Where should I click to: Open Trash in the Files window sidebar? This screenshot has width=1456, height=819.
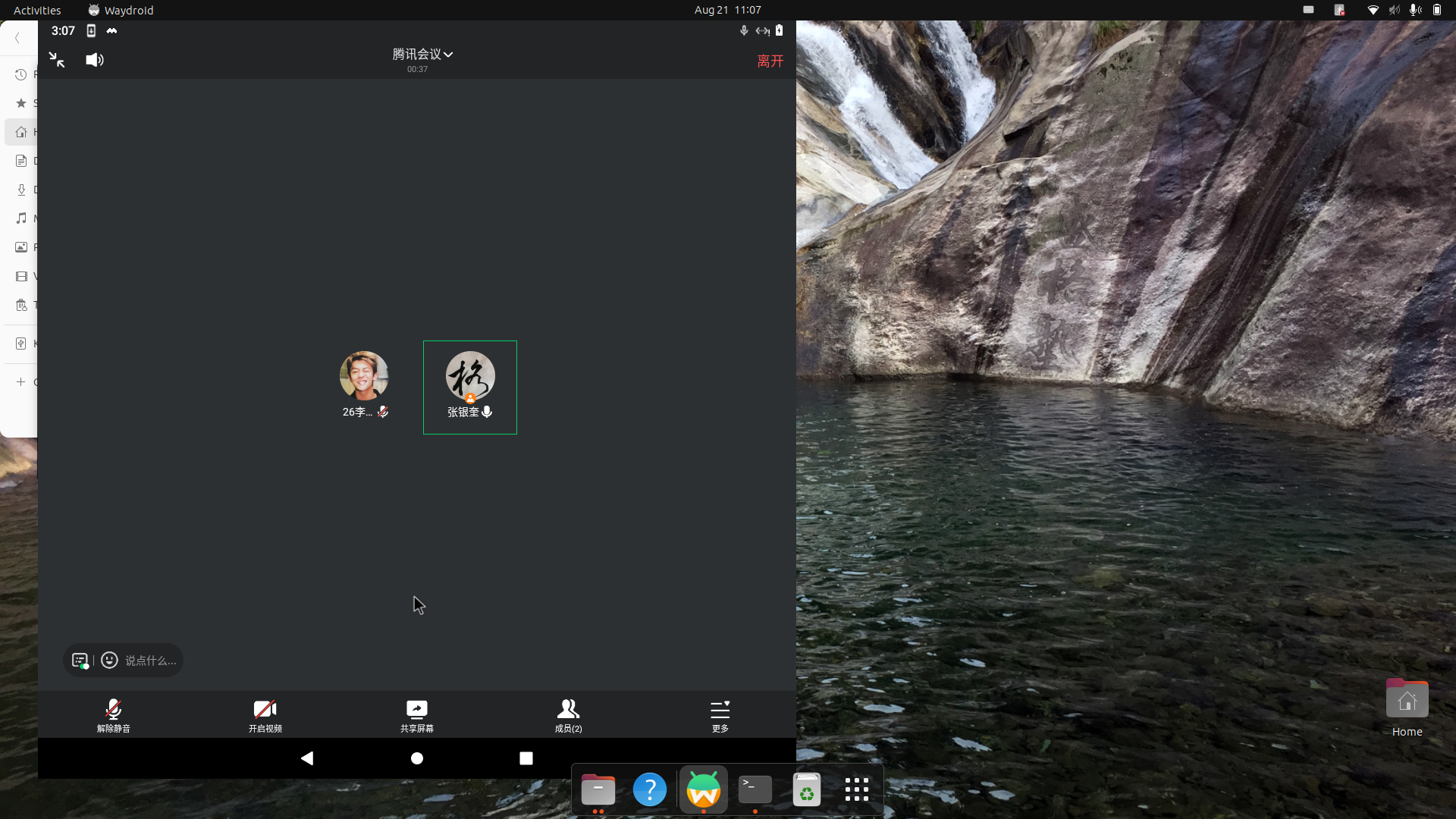tap(21, 305)
